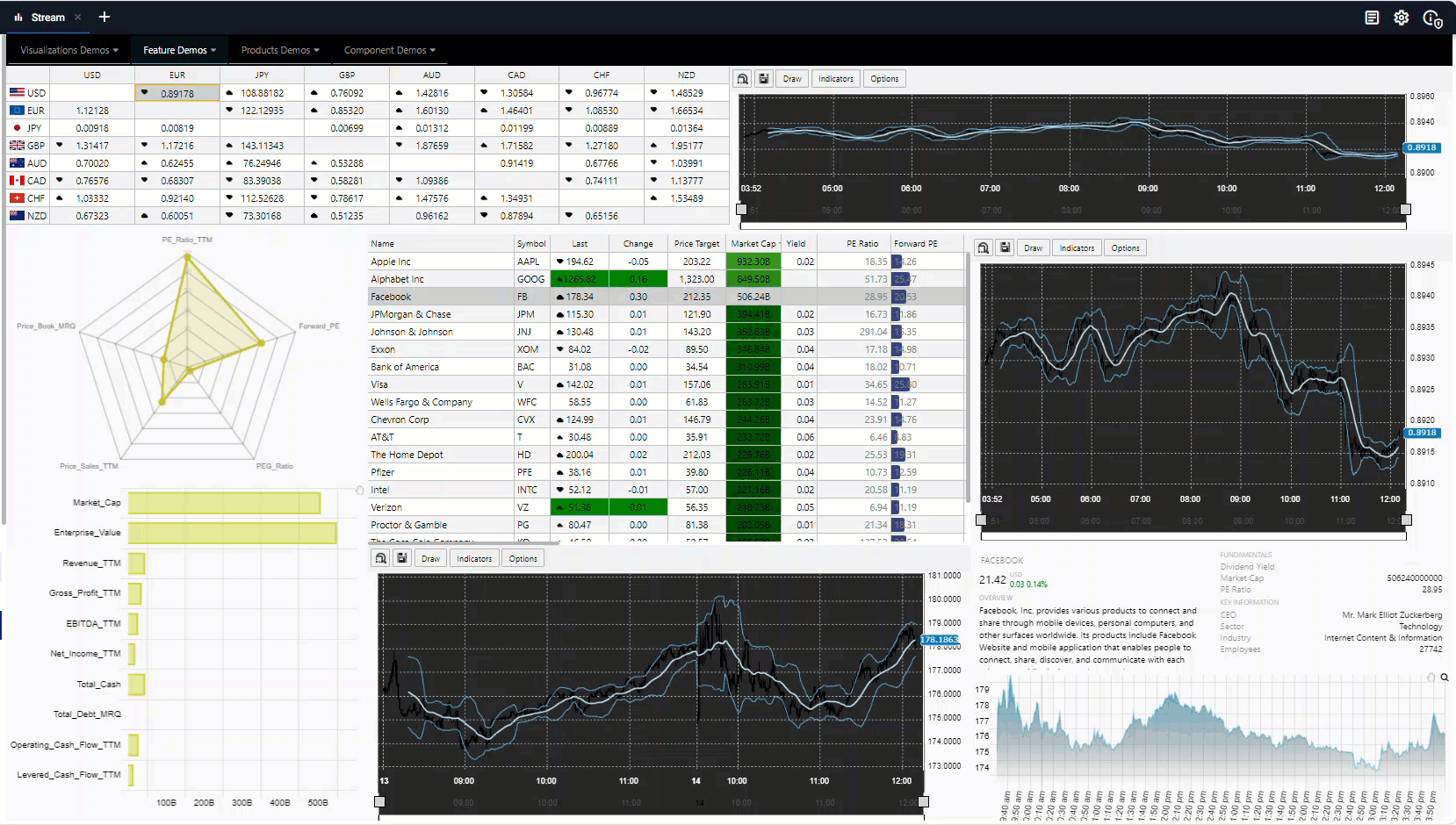Open the Component Demos dropdown
The width and height of the screenshot is (1456, 825).
389,50
